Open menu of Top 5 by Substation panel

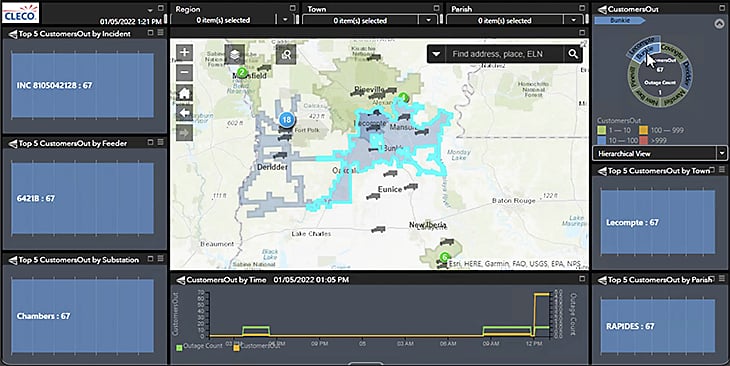pos(161,258)
